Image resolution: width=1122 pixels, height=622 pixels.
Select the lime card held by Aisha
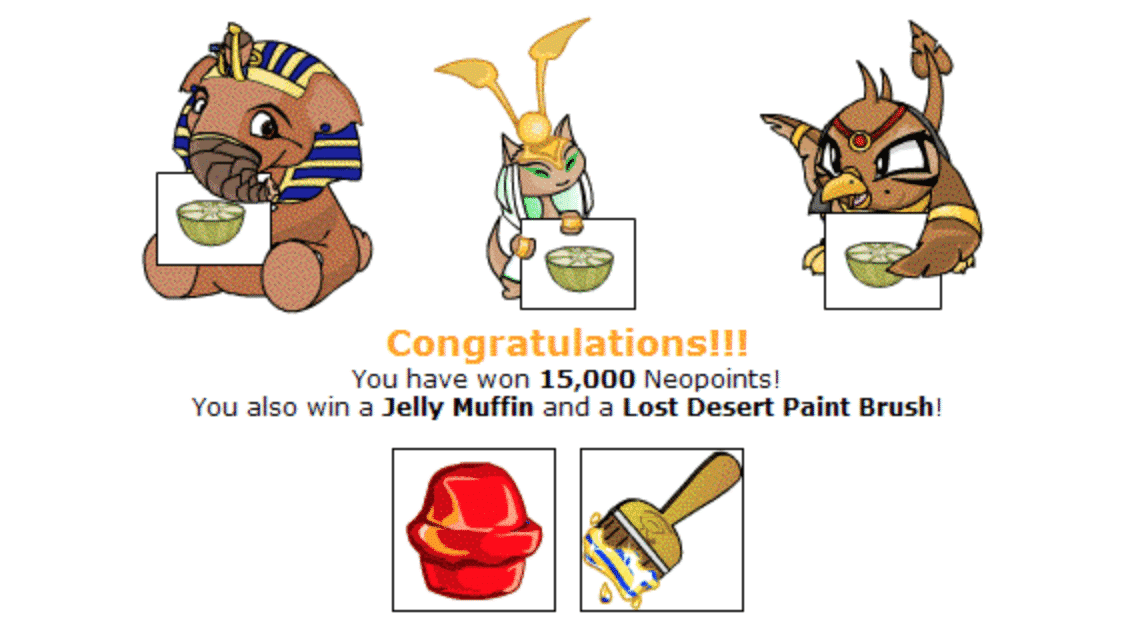point(577,264)
